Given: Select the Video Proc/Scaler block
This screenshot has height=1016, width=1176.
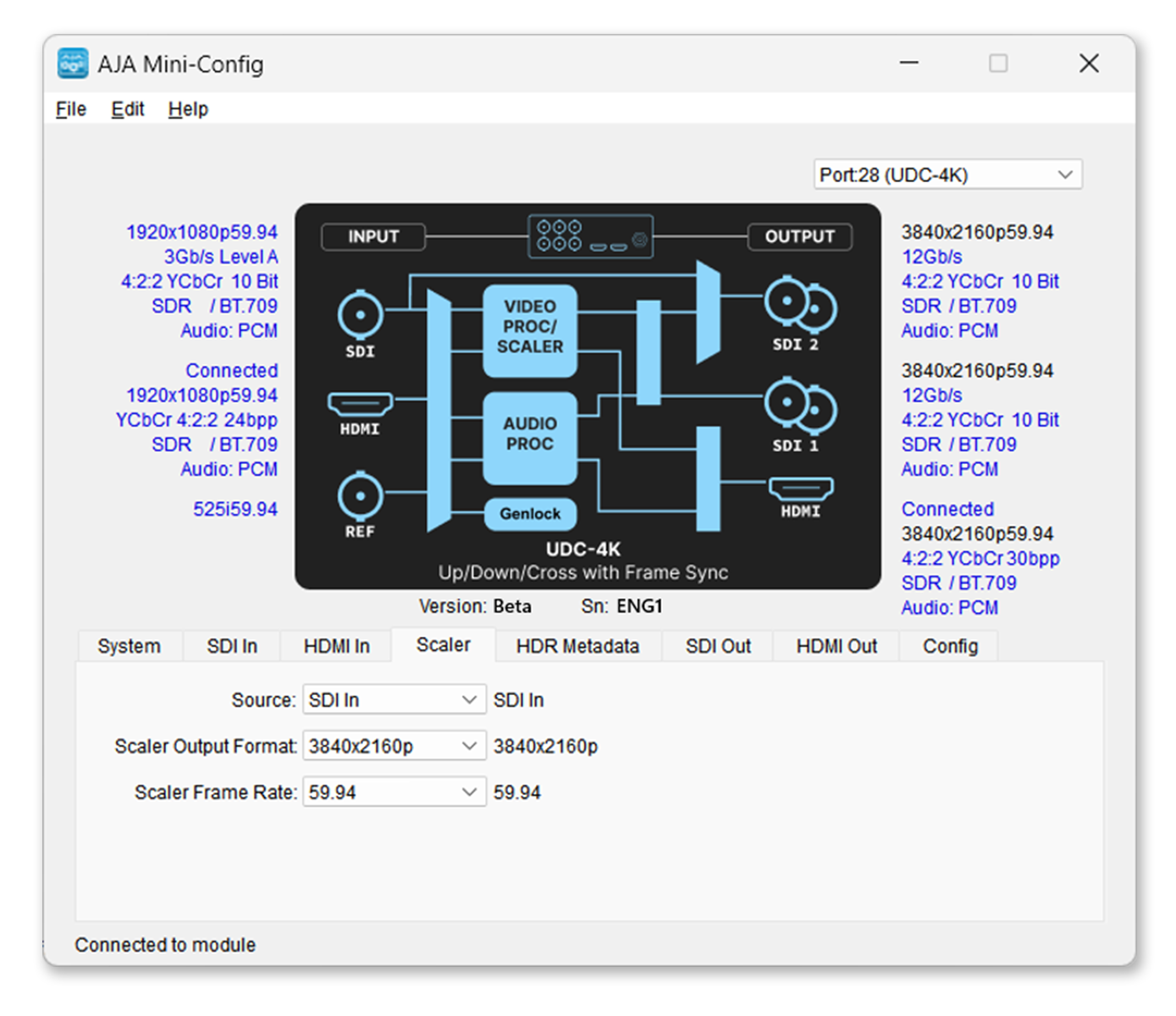Looking at the screenshot, I should point(530,328).
